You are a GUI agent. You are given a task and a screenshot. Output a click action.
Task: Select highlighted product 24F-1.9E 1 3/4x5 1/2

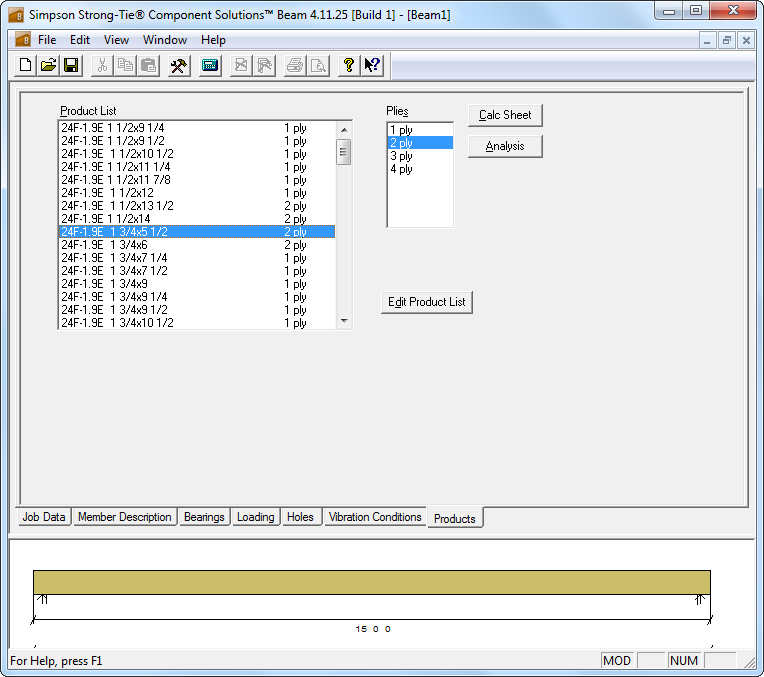pos(197,232)
